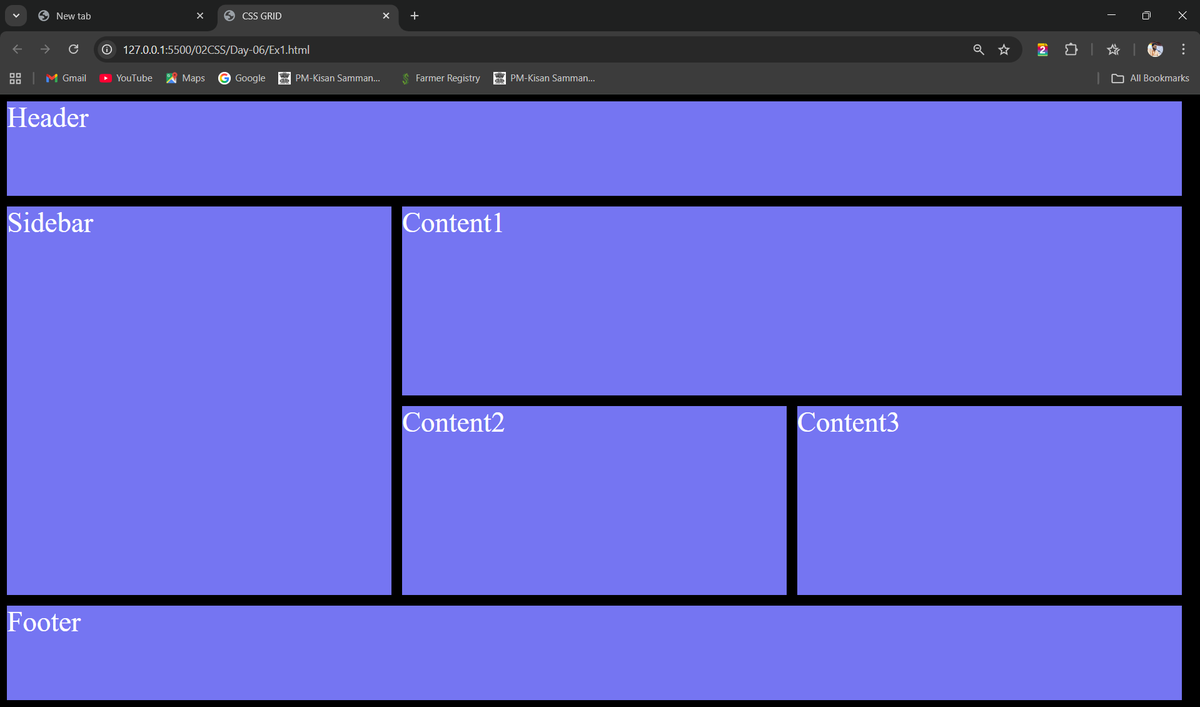Open a new tab with plus button
1200x707 pixels.
[x=414, y=16]
